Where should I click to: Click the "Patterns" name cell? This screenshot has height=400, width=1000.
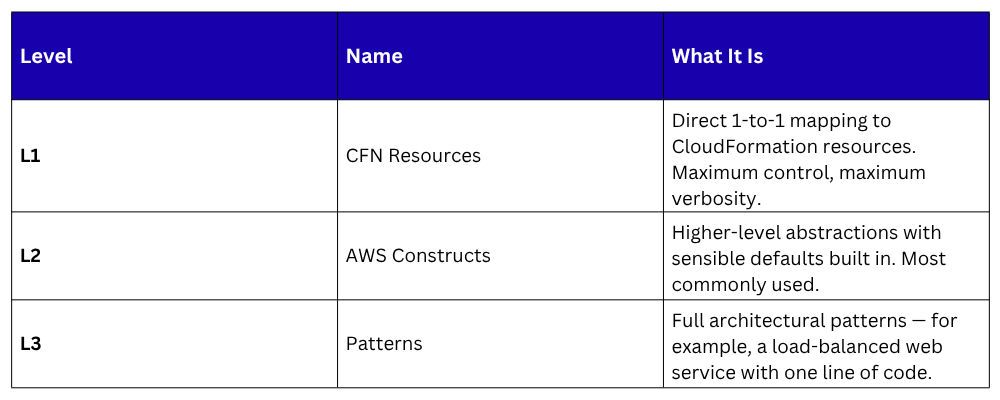pos(384,344)
